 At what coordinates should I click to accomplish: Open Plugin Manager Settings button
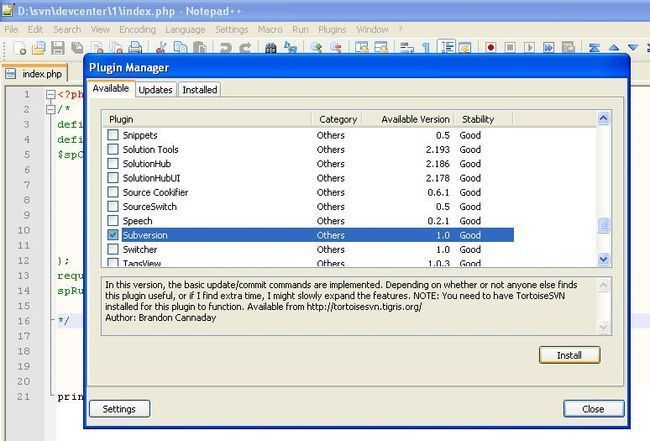(x=119, y=409)
